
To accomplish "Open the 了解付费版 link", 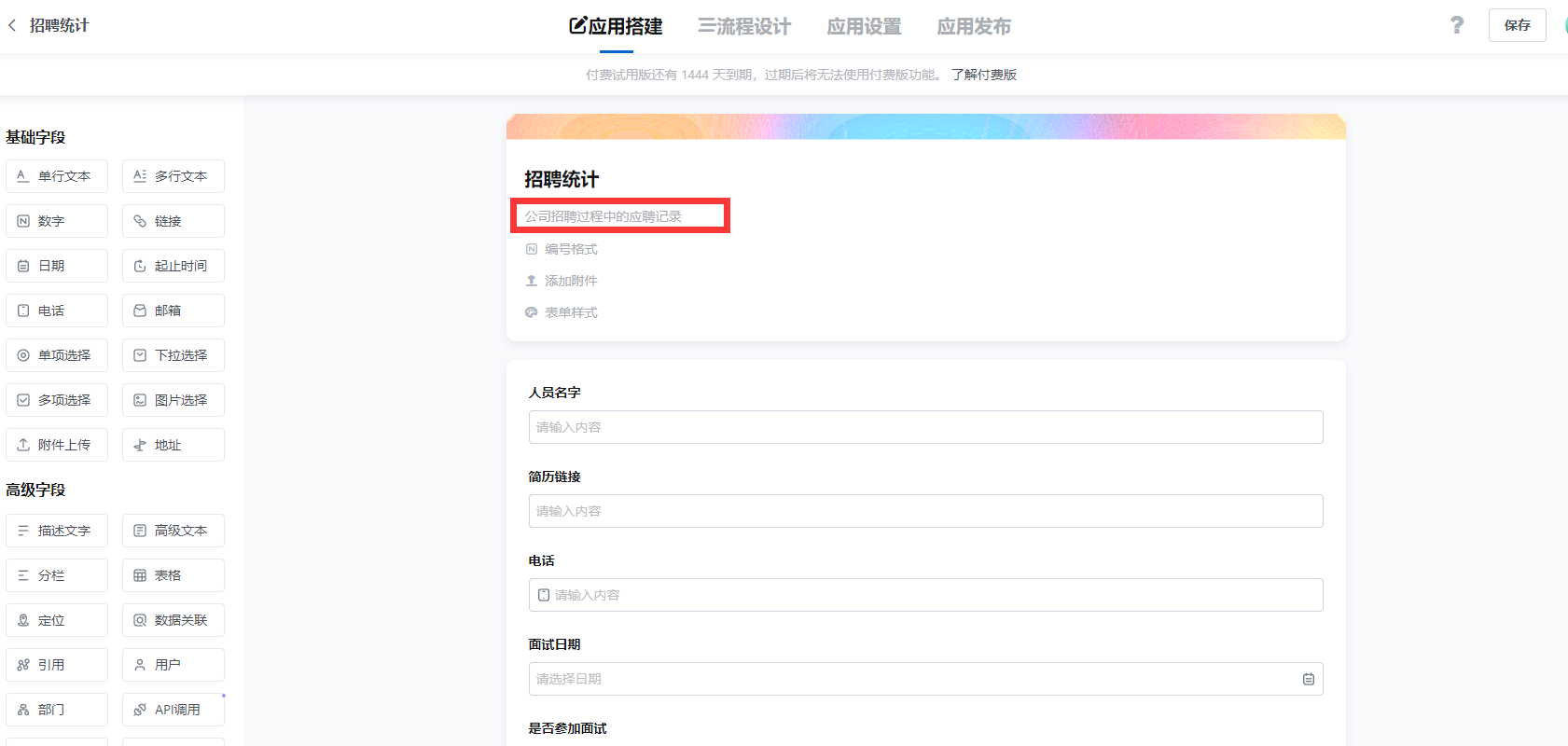I will click(984, 75).
